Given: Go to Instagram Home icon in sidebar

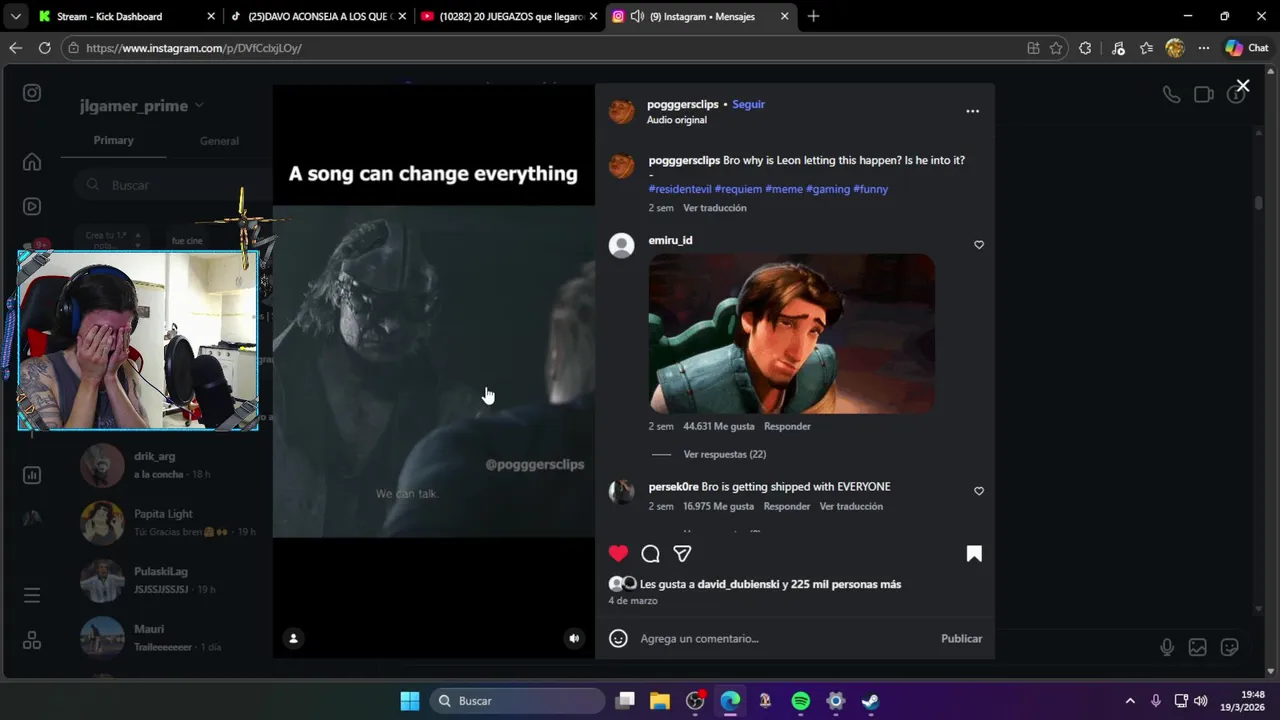Looking at the screenshot, I should pyautogui.click(x=32, y=162).
